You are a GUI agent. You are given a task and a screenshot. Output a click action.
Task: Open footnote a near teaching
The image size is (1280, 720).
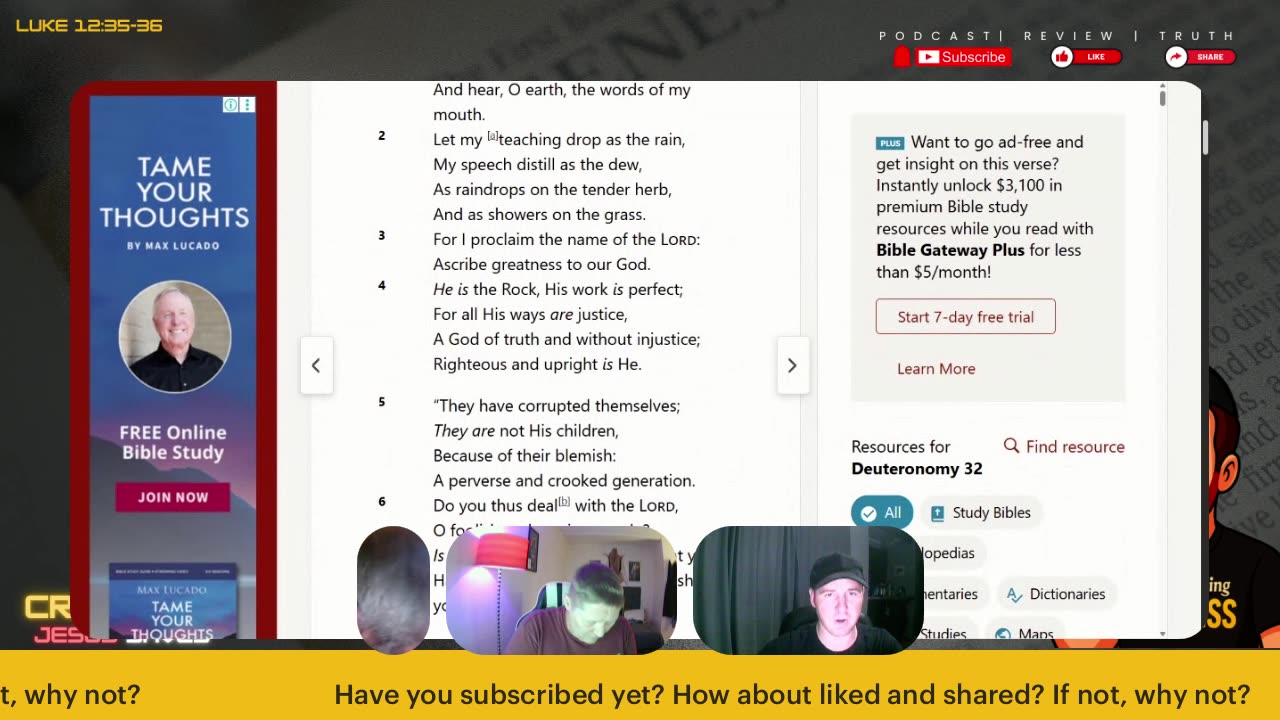[x=492, y=136]
